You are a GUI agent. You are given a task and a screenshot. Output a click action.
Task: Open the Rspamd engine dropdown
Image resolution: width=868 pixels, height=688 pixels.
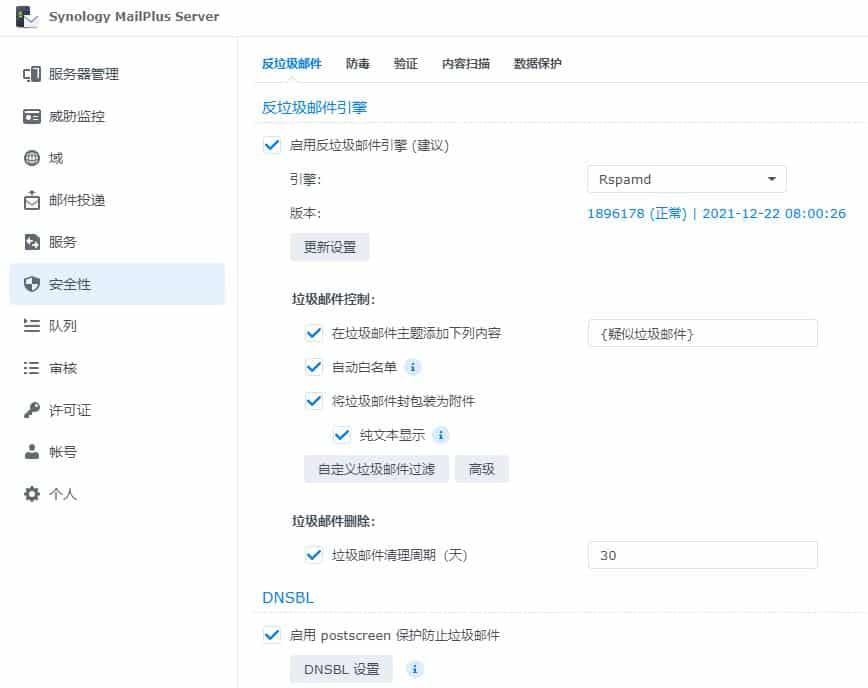tap(687, 179)
